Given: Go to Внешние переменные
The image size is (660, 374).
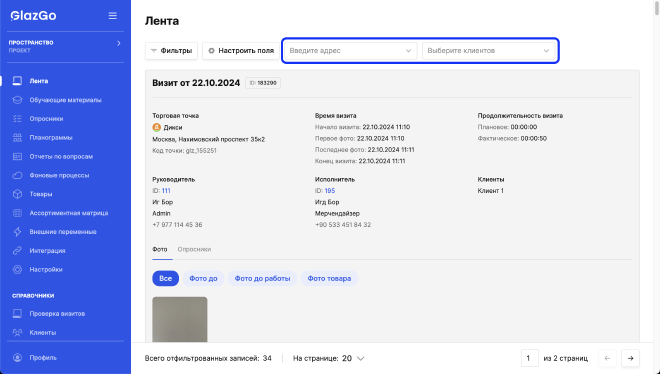Looking at the screenshot, I should coord(63,232).
